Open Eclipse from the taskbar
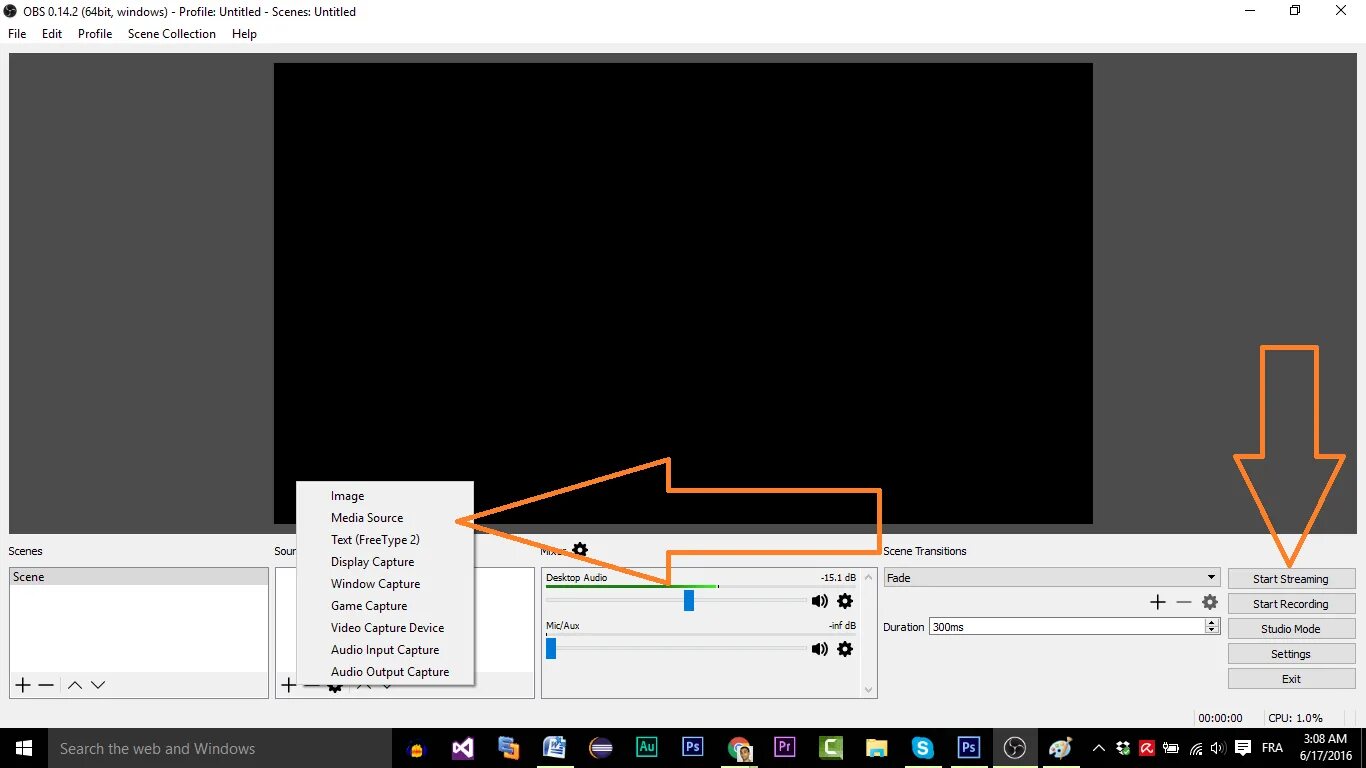The image size is (1366, 768). (601, 748)
